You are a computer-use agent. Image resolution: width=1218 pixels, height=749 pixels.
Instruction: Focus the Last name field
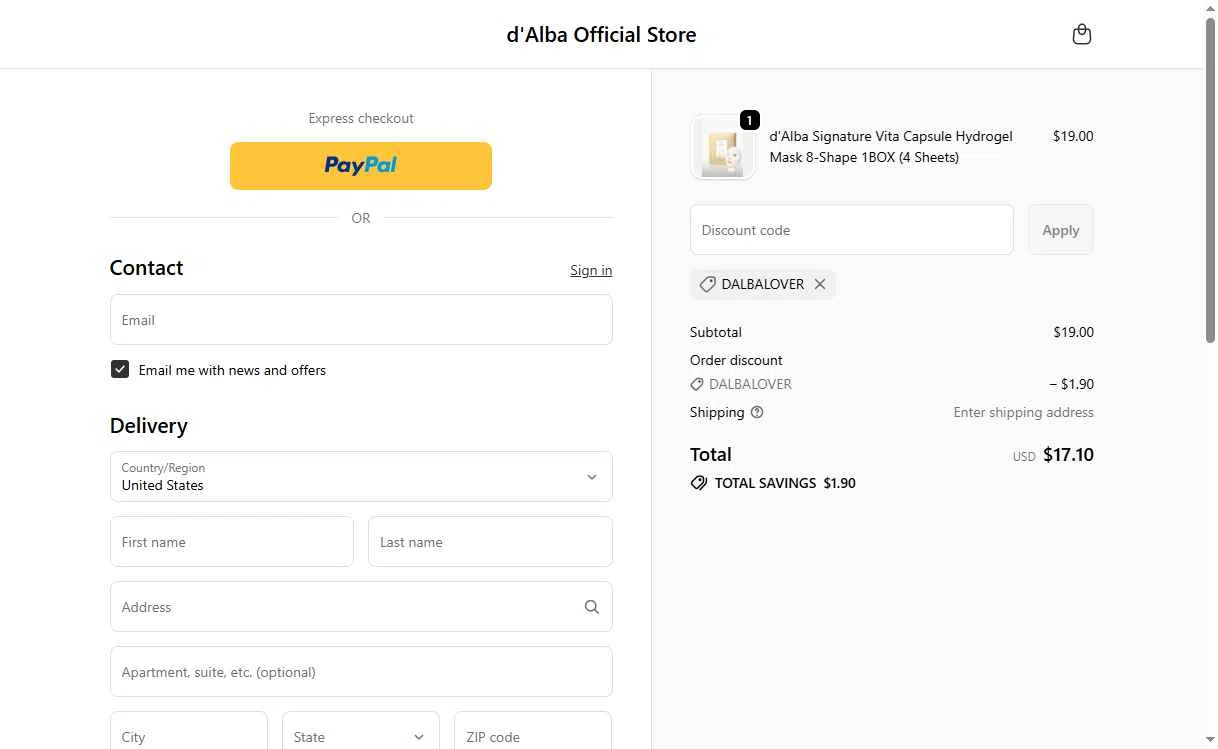point(490,542)
